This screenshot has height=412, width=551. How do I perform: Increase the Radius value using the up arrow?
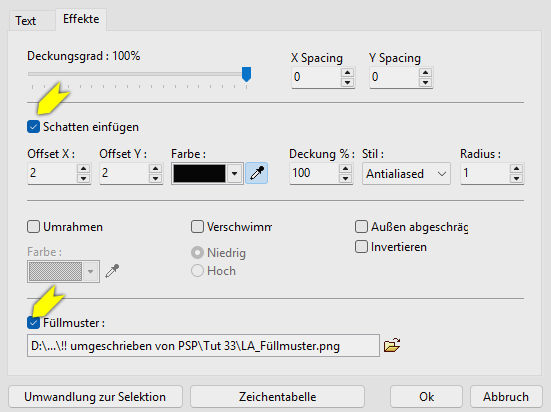[x=516, y=169]
